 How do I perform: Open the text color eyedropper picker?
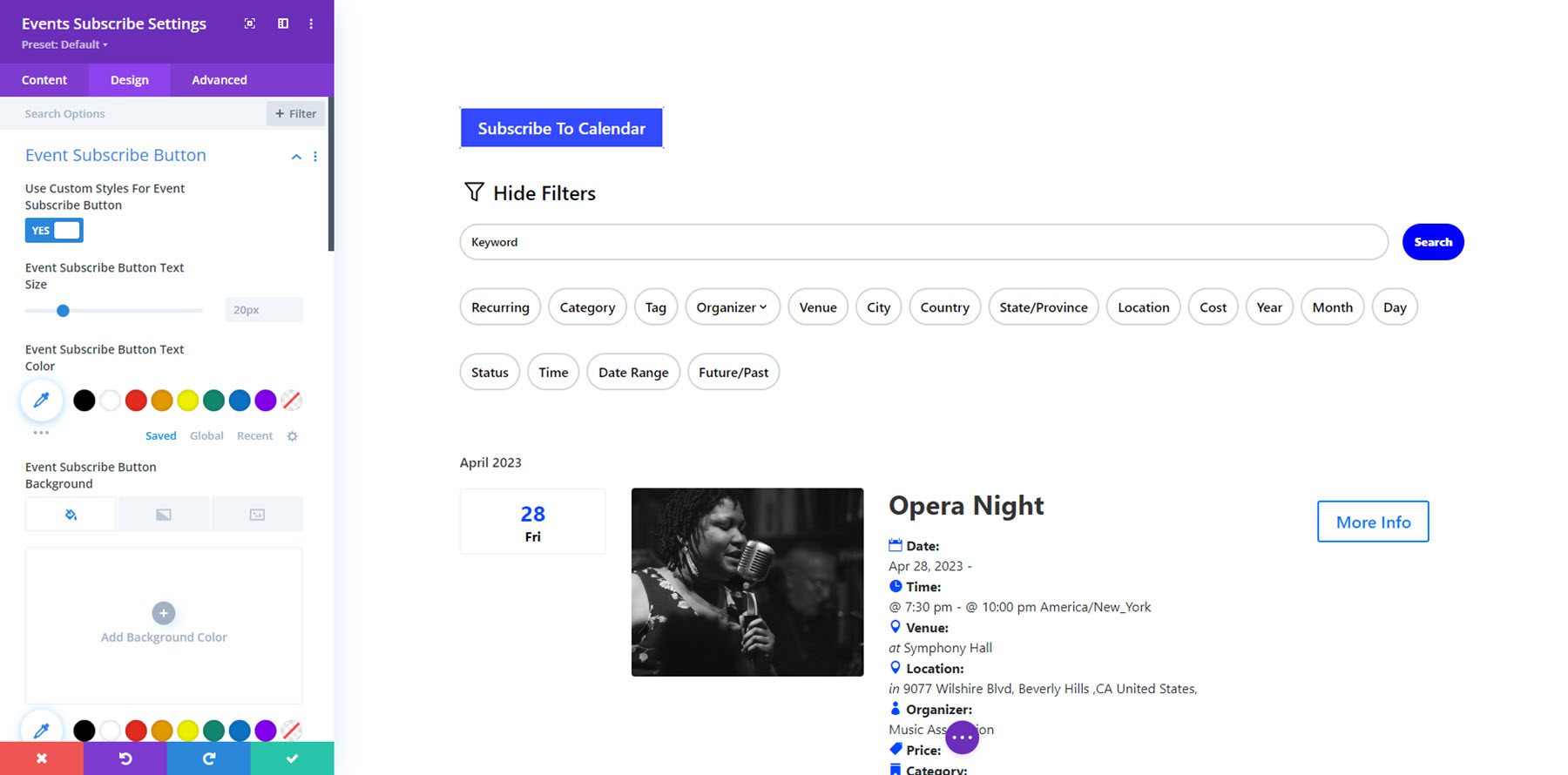point(41,401)
